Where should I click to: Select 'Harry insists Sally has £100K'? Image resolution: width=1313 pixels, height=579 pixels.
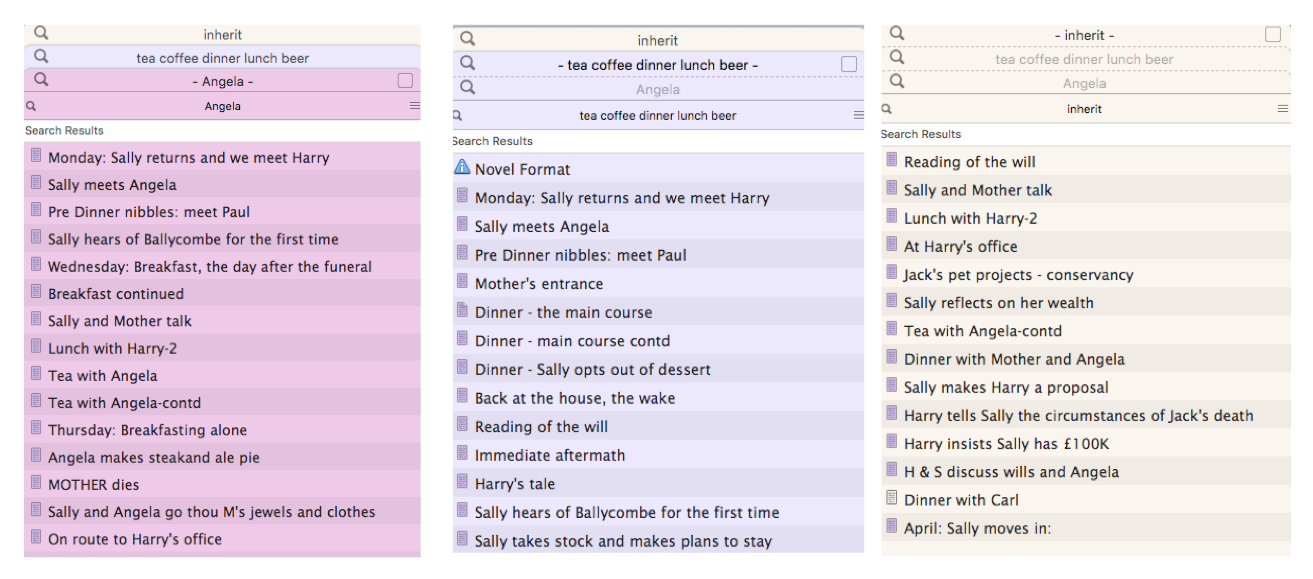click(1086, 443)
